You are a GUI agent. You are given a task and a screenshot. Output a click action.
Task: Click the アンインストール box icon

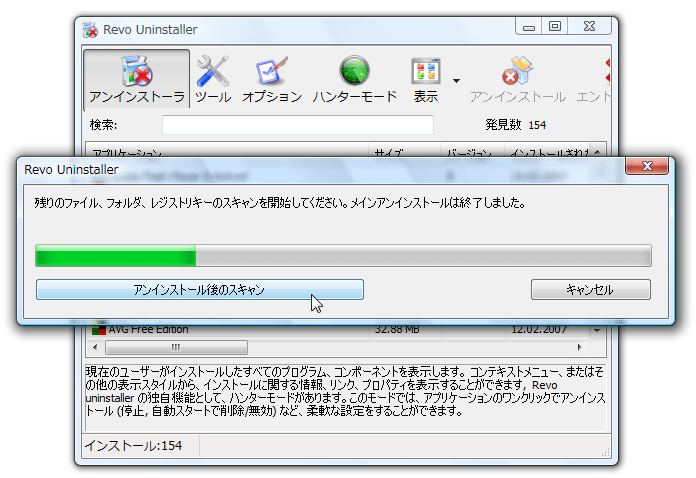518,79
